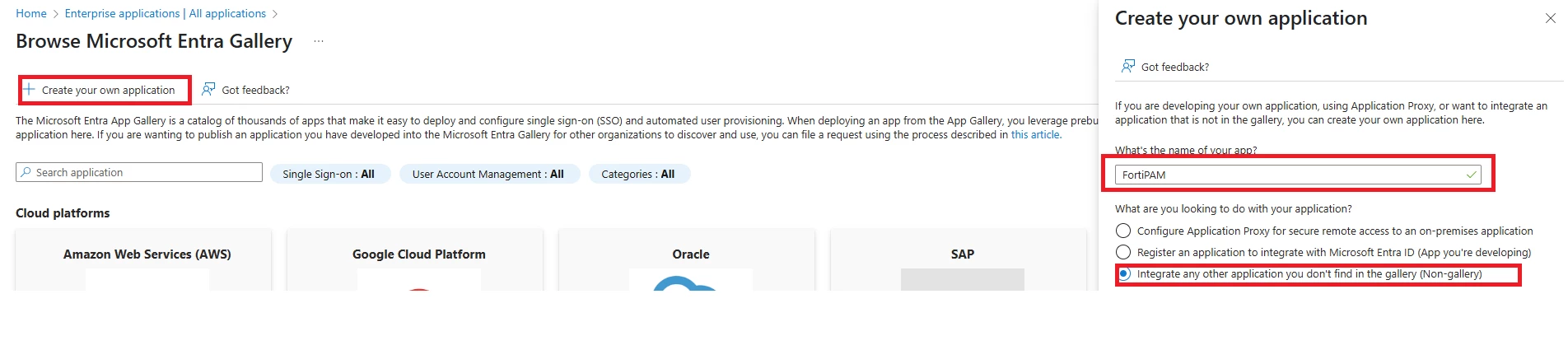
Task: Click the plus icon for creating an application
Action: click(x=29, y=90)
